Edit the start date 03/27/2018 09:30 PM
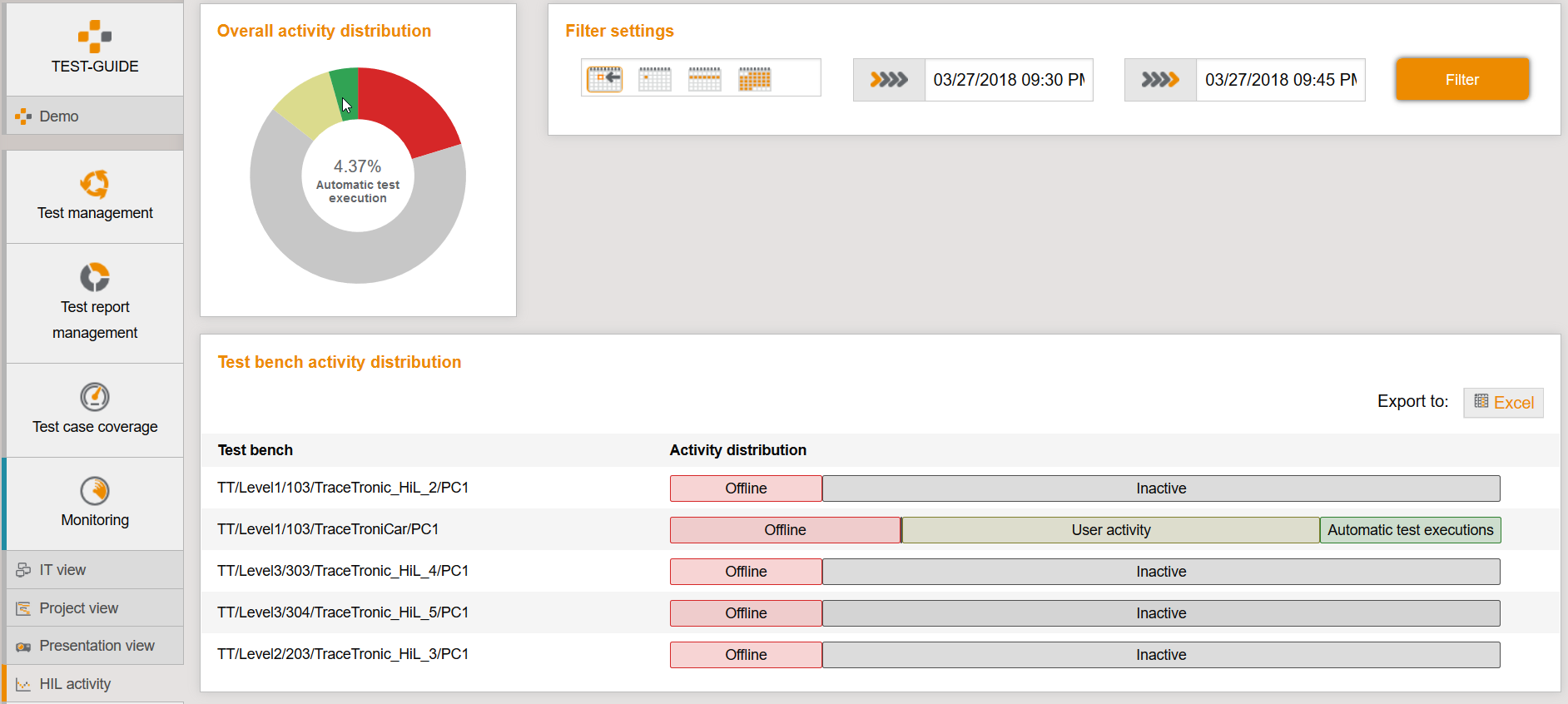The width and height of the screenshot is (1568, 704). coord(1009,80)
